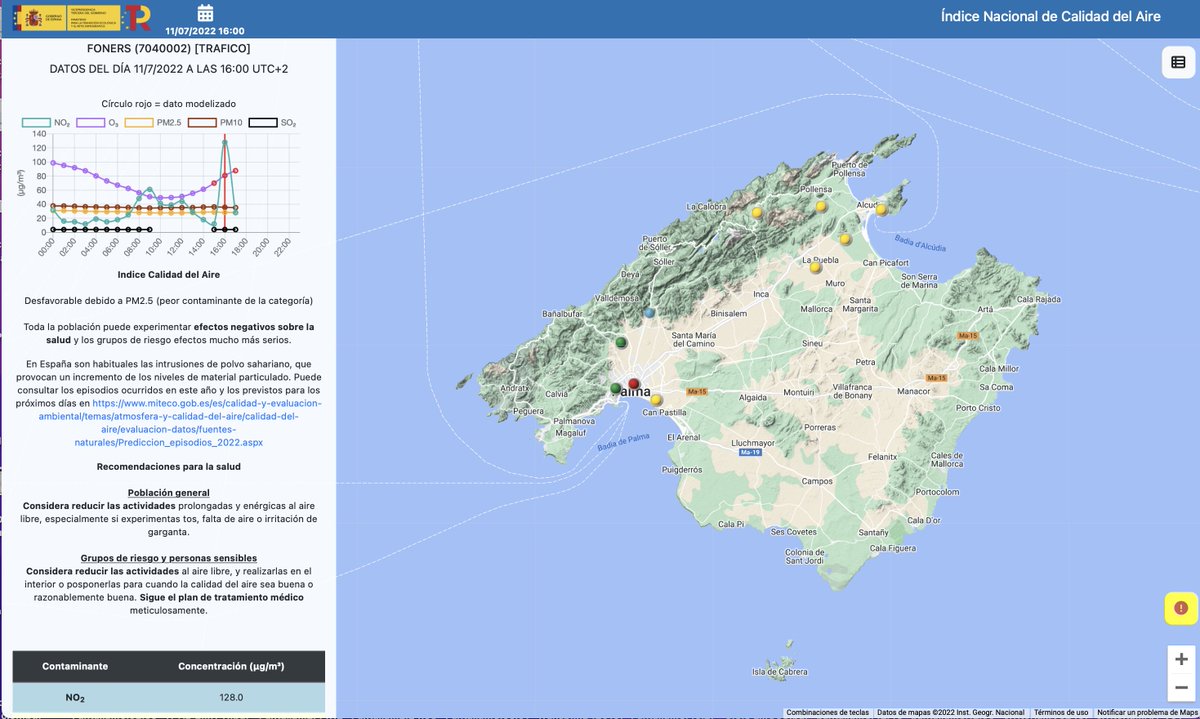
Task: Select the yellow marker near Can Pastilla
Action: click(656, 401)
